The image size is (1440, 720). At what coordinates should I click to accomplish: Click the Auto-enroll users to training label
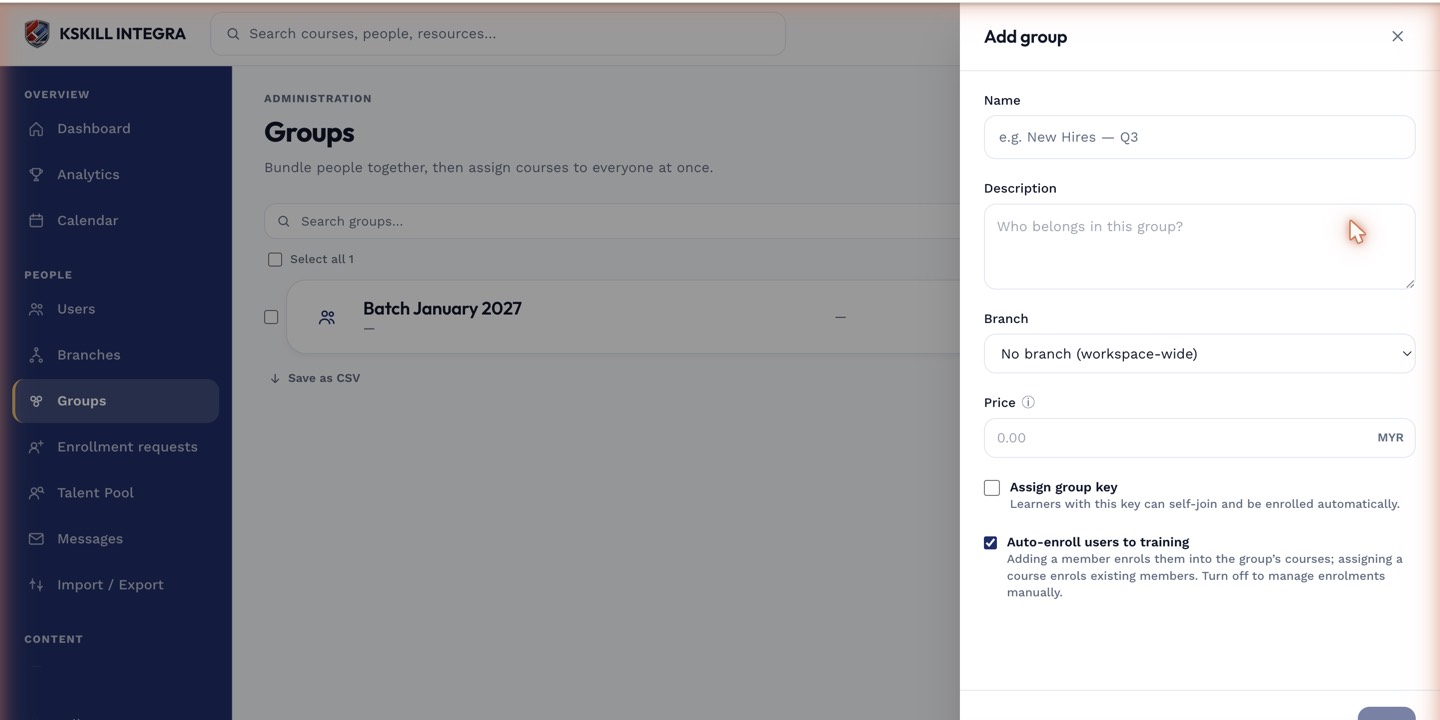tap(1097, 543)
